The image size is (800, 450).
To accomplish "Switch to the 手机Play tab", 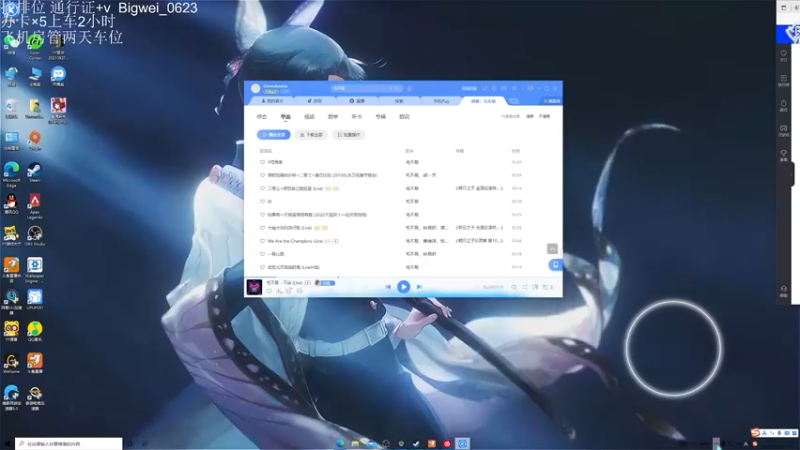I will click(441, 101).
